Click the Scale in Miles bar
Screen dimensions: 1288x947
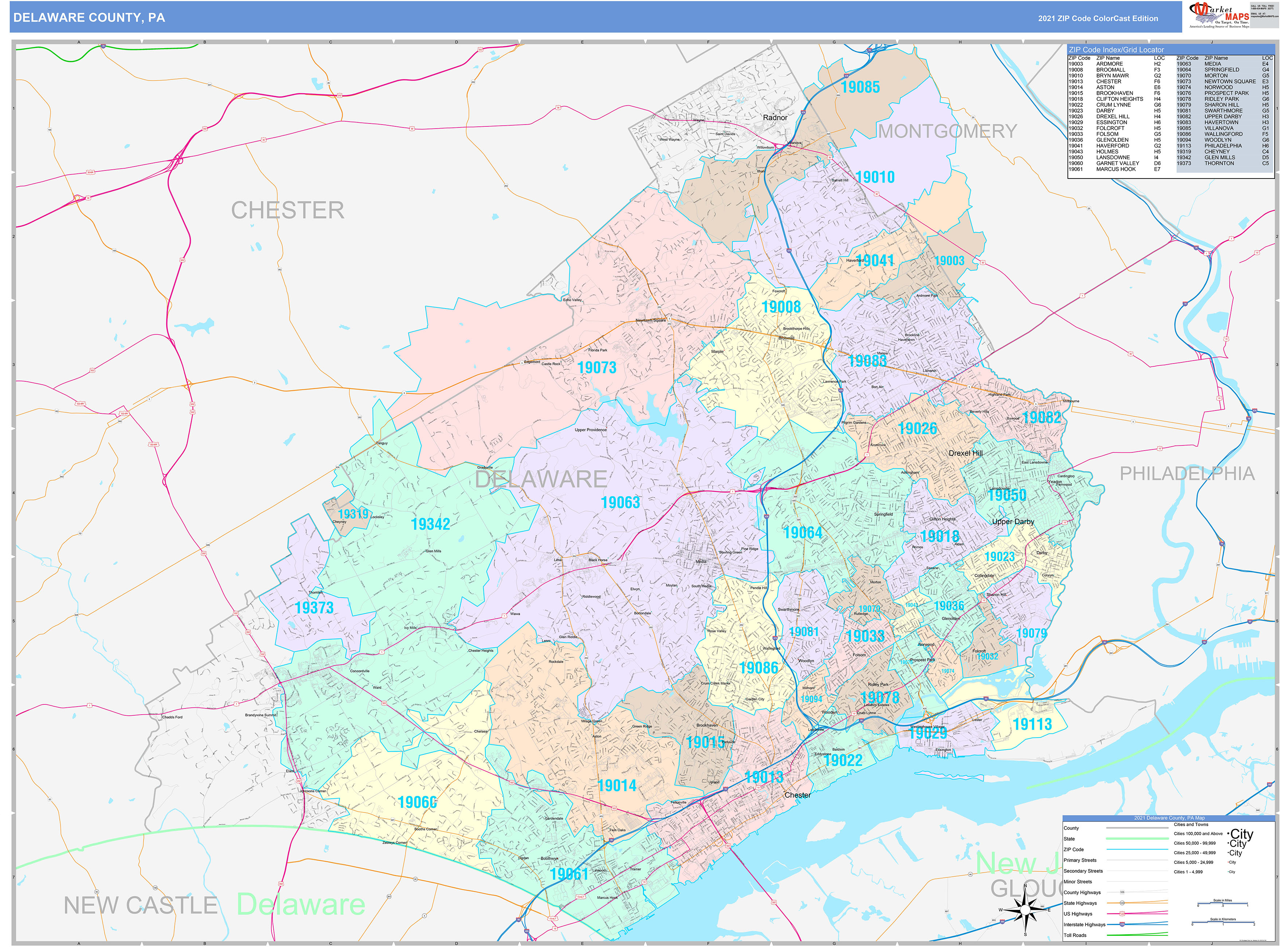click(x=1223, y=903)
